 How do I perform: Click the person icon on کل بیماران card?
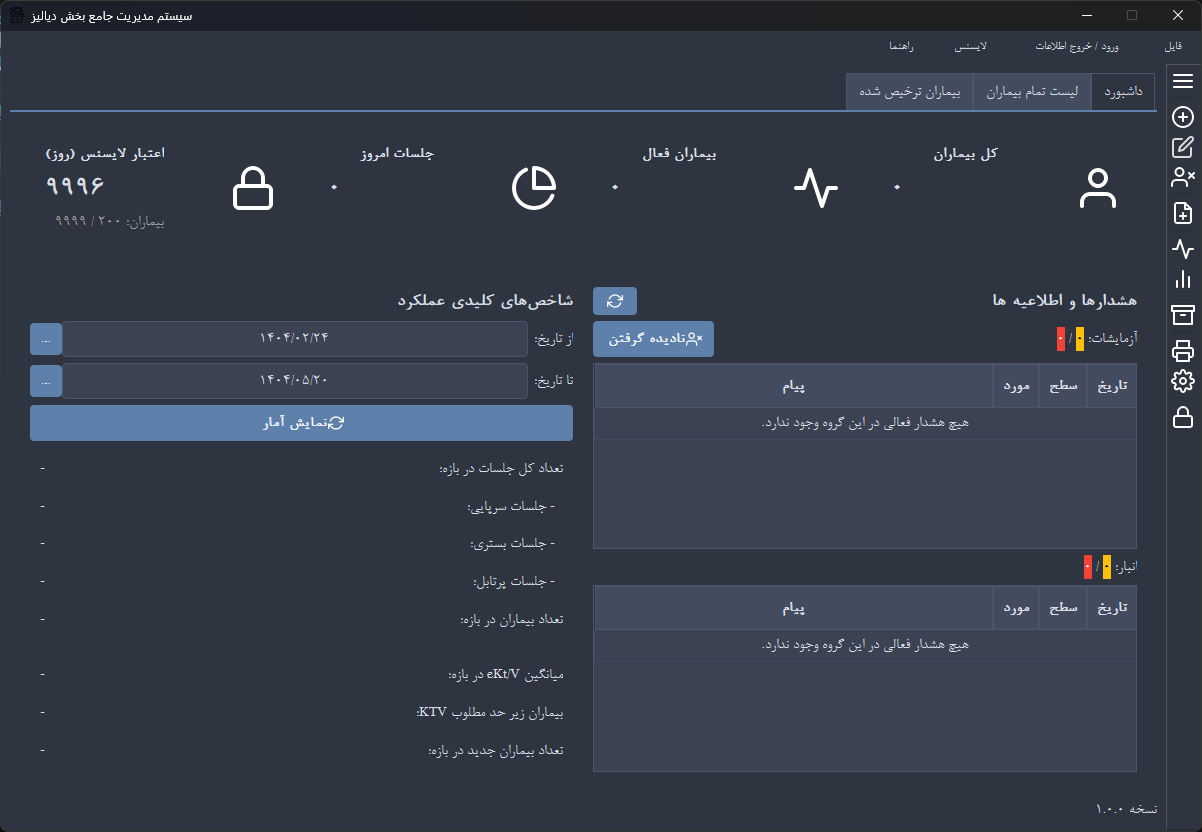(x=1098, y=188)
